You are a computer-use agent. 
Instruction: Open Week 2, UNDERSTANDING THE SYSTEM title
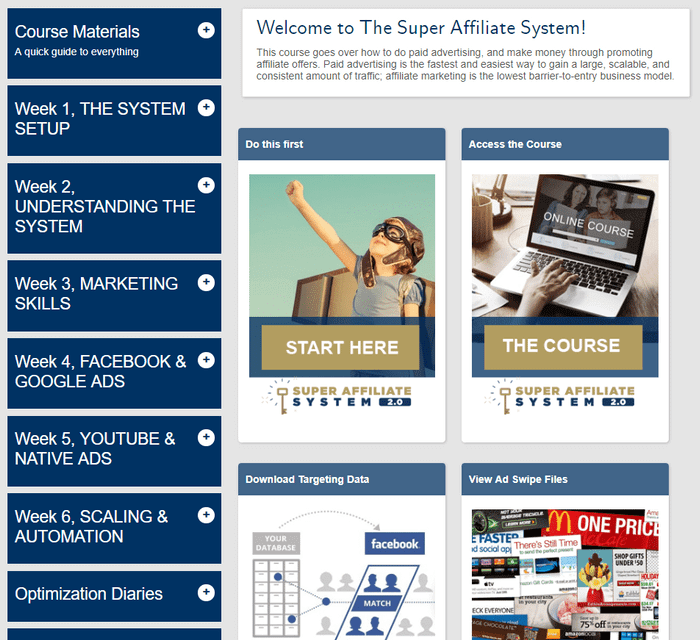(105, 206)
